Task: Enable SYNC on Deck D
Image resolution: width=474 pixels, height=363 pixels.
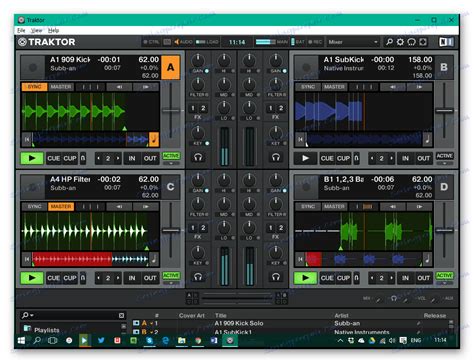Action: 308,207
